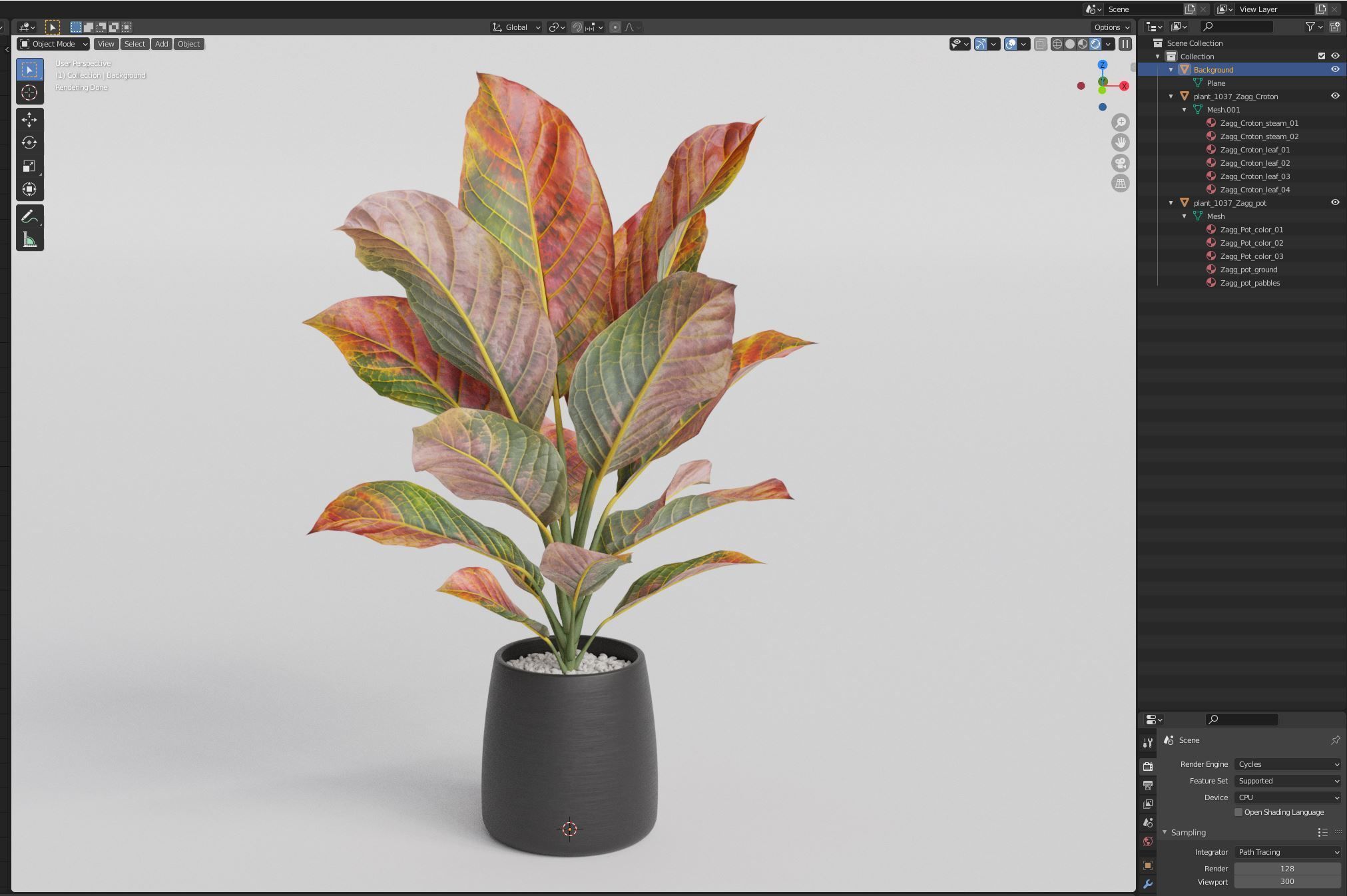Collapse plant_1037_Zagg_pot tree node

pyautogui.click(x=1171, y=203)
